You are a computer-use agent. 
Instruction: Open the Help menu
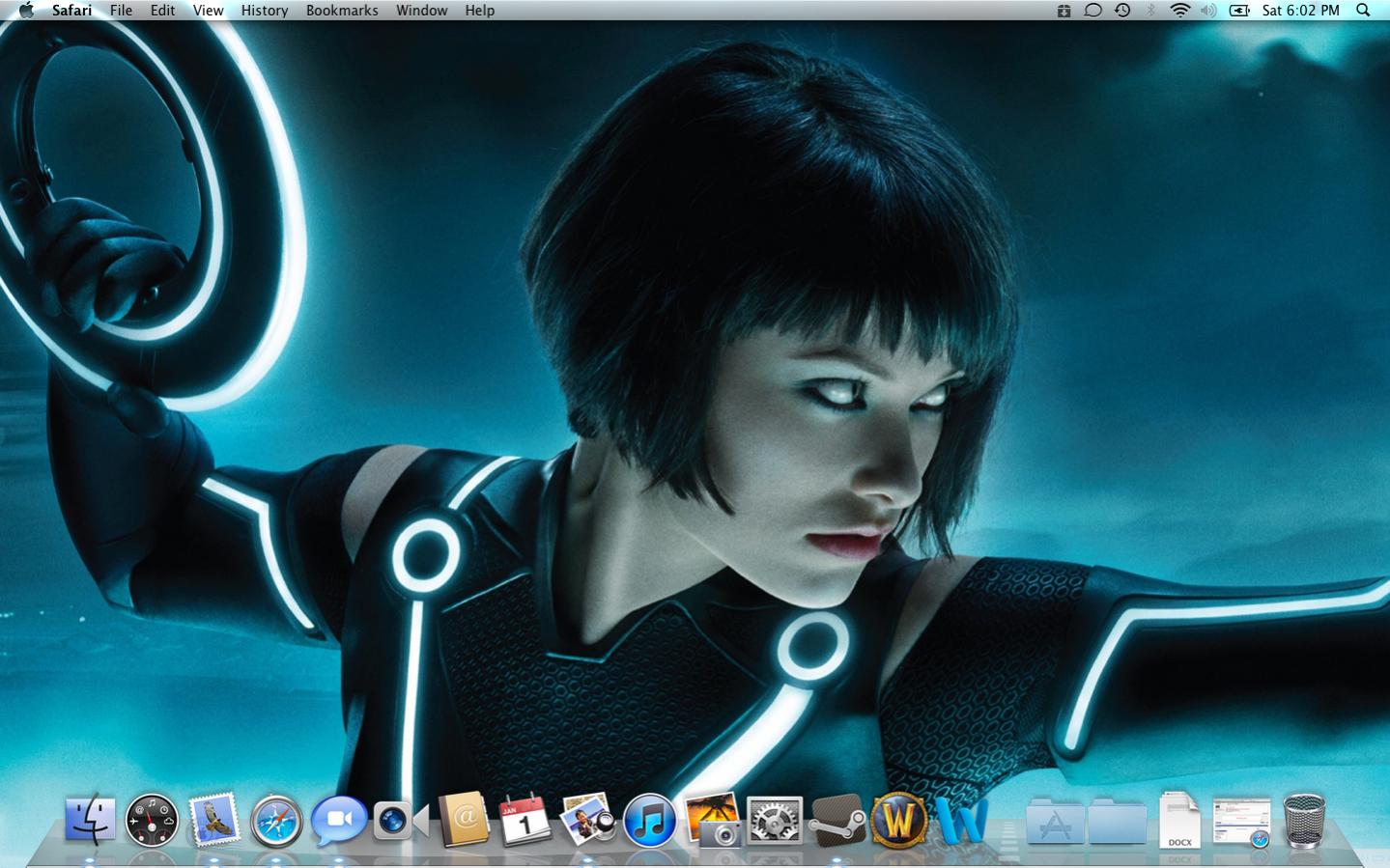479,10
